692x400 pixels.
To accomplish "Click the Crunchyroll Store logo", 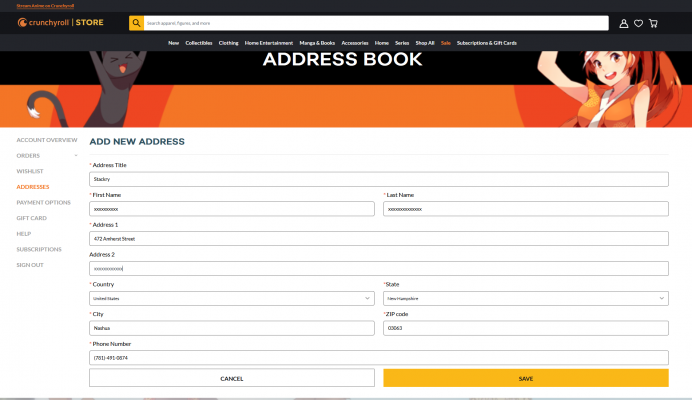I will pos(61,22).
